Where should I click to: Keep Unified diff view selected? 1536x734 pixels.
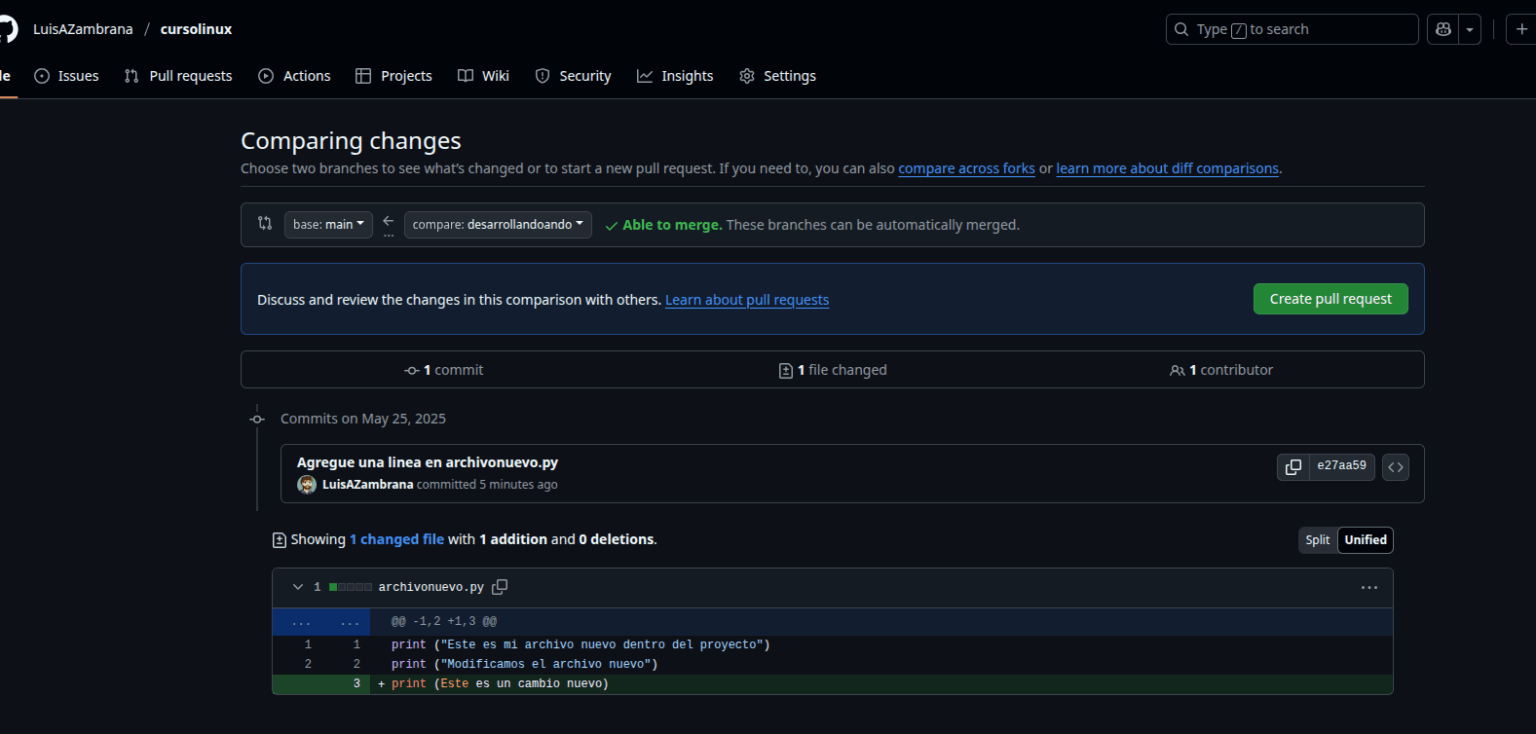coord(1365,539)
